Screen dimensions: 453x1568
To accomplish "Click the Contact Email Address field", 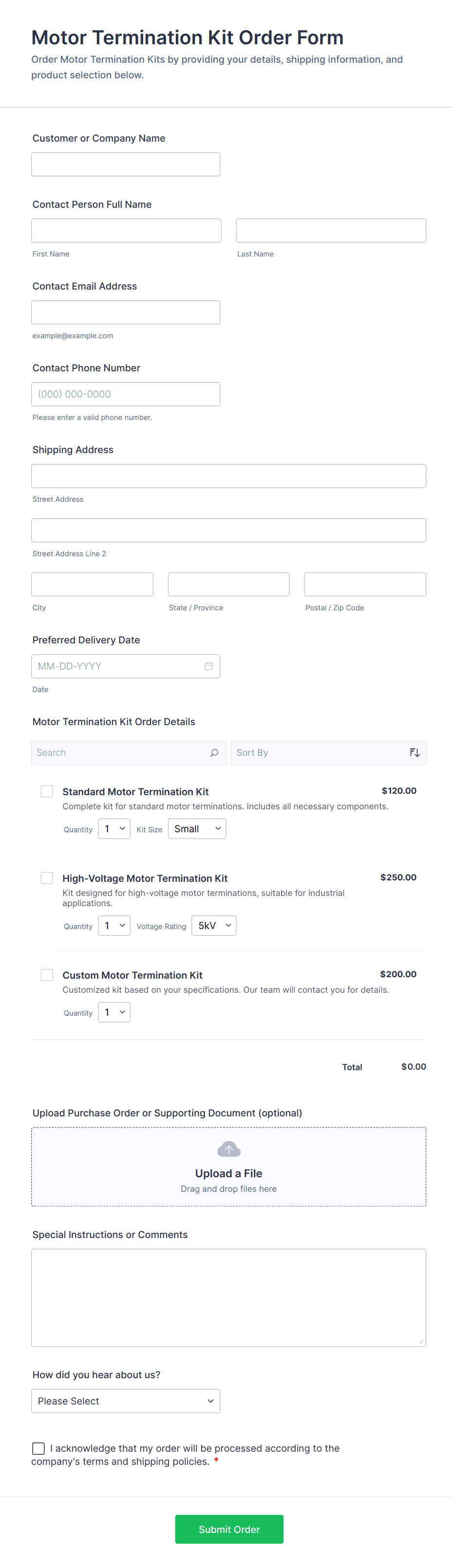I will (126, 312).
